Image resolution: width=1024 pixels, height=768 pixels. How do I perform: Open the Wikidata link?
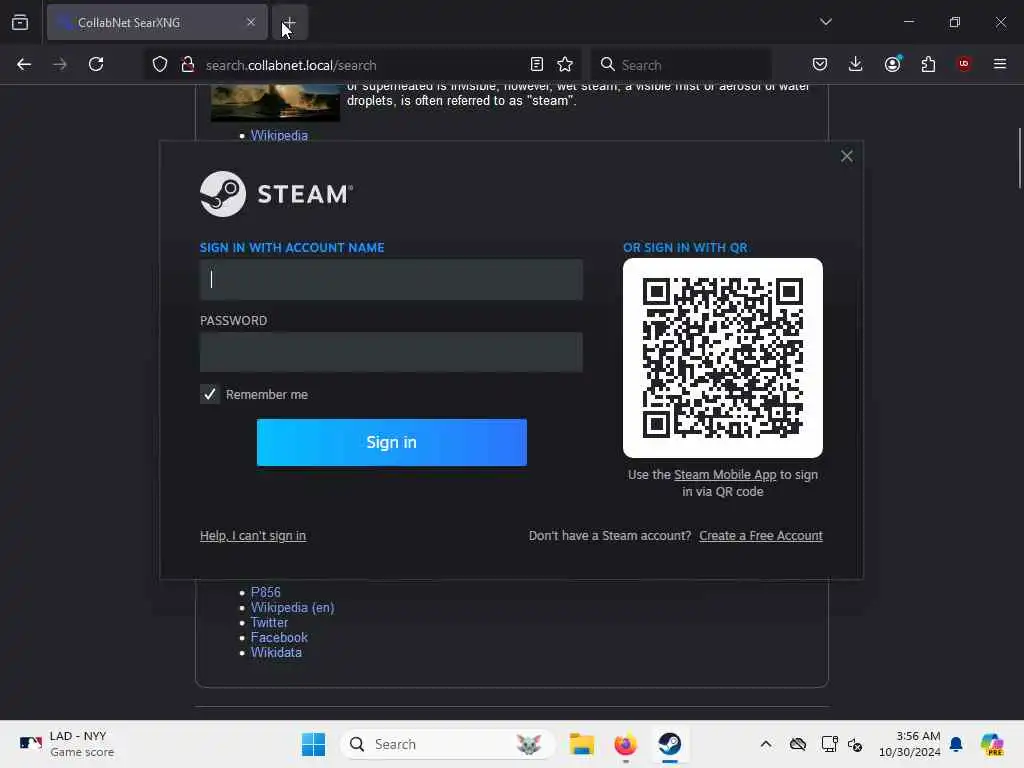(x=276, y=652)
